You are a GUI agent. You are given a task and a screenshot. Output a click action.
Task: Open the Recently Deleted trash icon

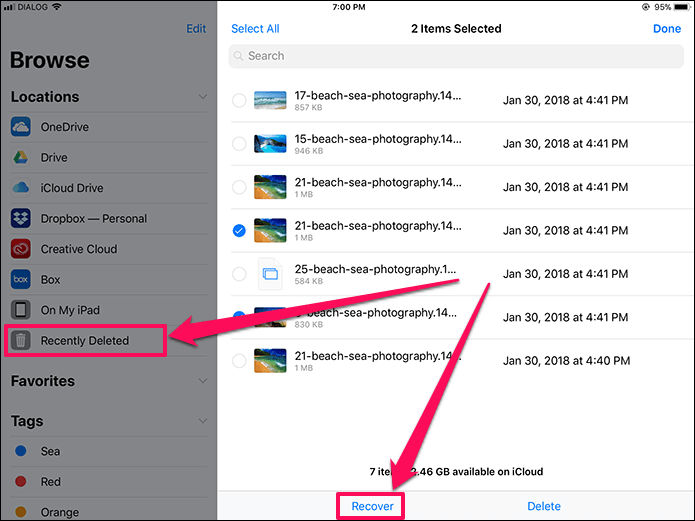pyautogui.click(x=21, y=341)
